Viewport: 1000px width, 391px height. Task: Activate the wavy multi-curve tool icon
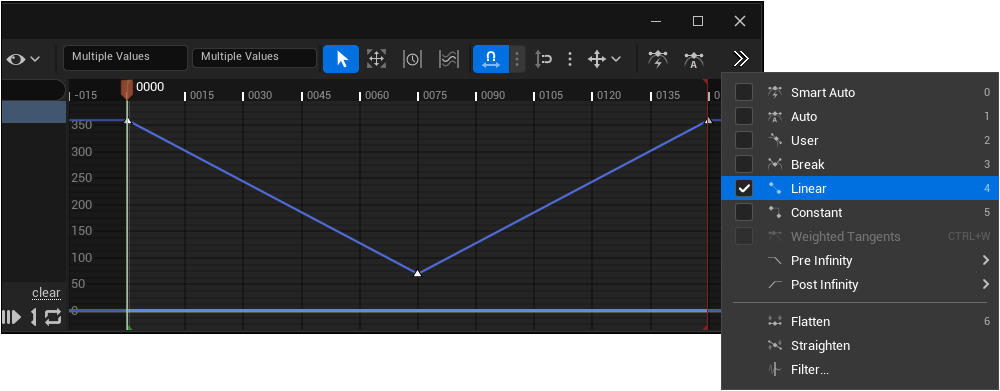click(x=449, y=59)
